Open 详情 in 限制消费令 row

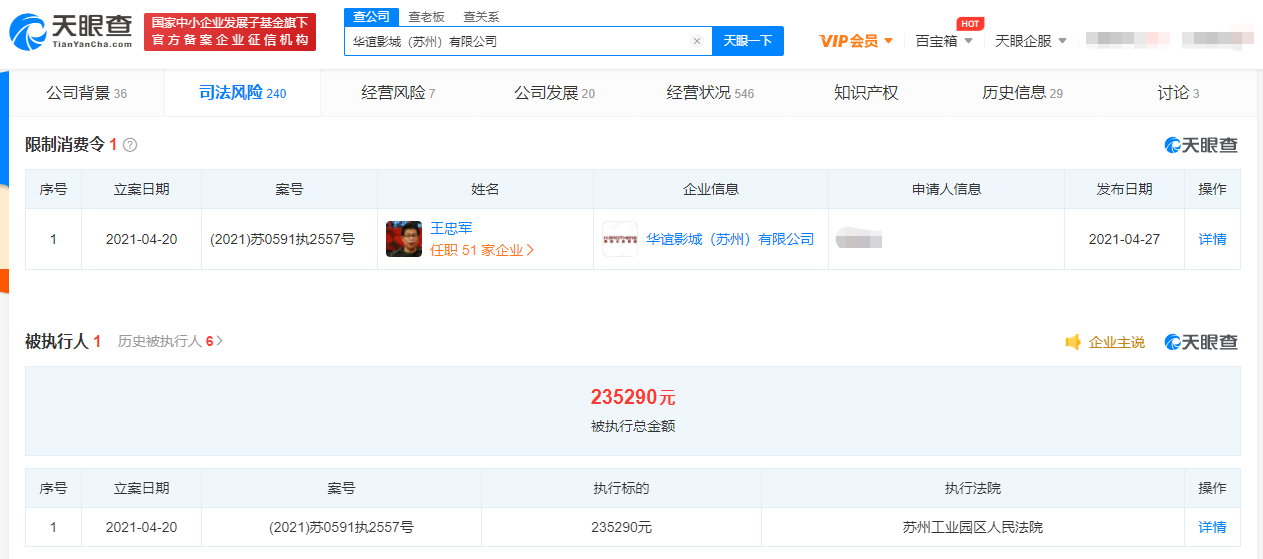pyautogui.click(x=1212, y=239)
